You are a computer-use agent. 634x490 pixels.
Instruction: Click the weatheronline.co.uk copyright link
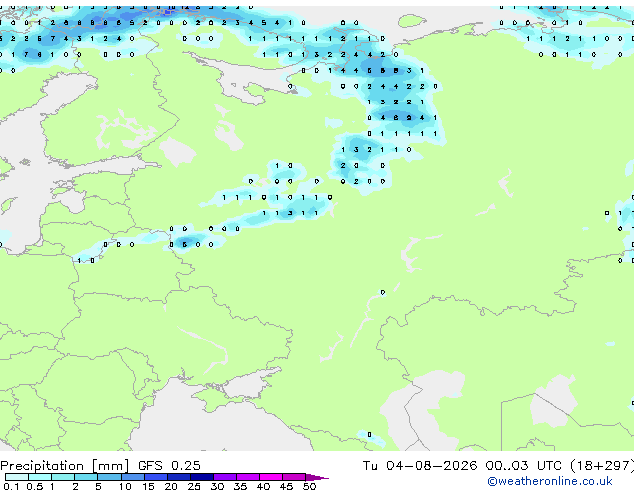549,481
